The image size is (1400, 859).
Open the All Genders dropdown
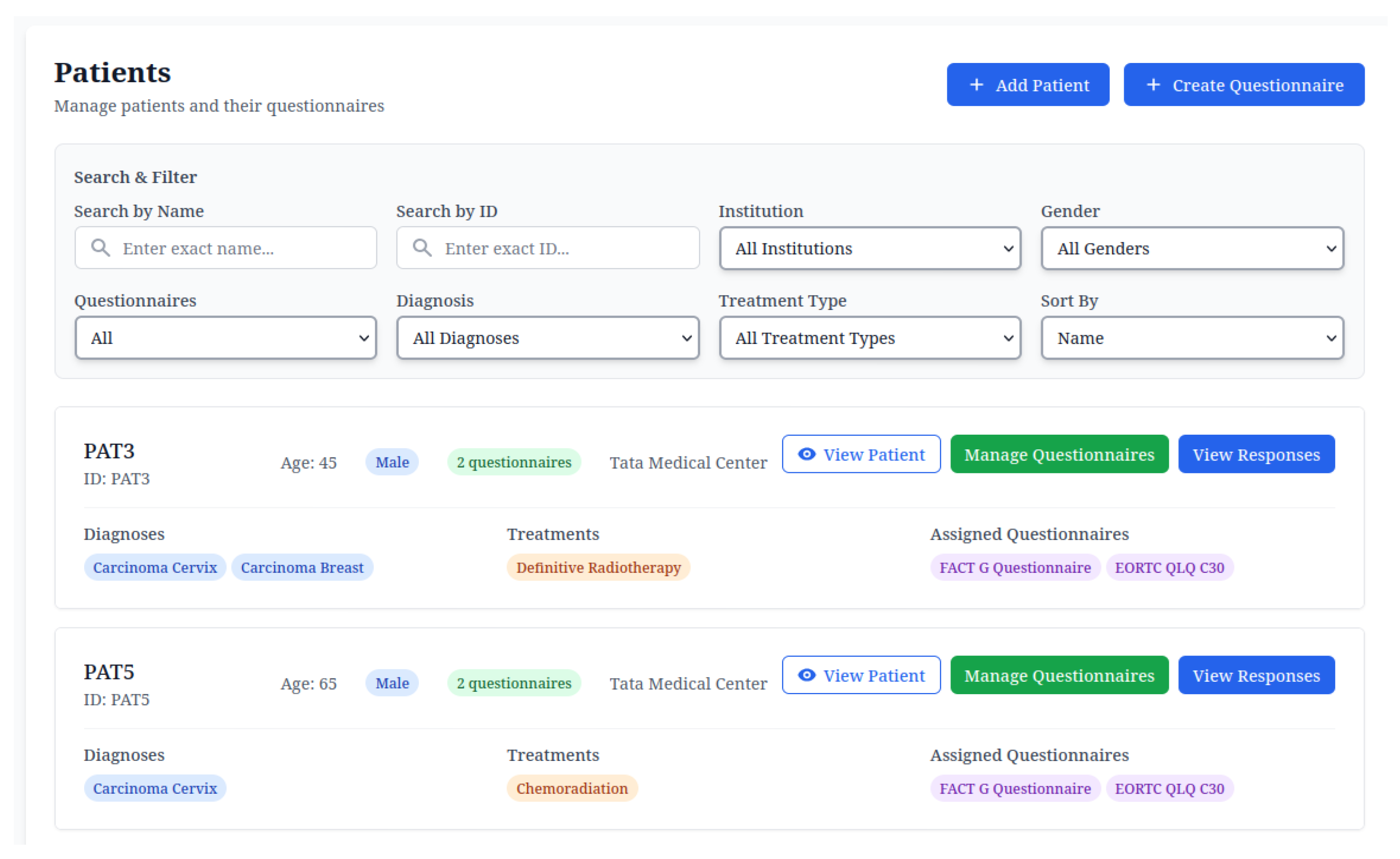point(1192,248)
